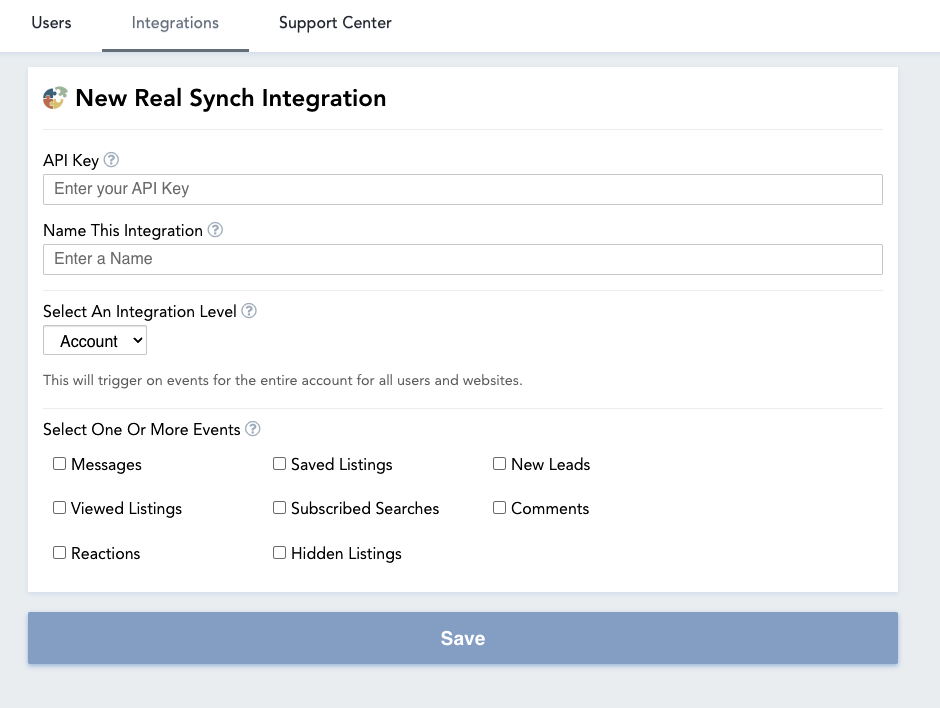Image resolution: width=940 pixels, height=708 pixels.
Task: Click the API Key help icon
Action: click(111, 160)
